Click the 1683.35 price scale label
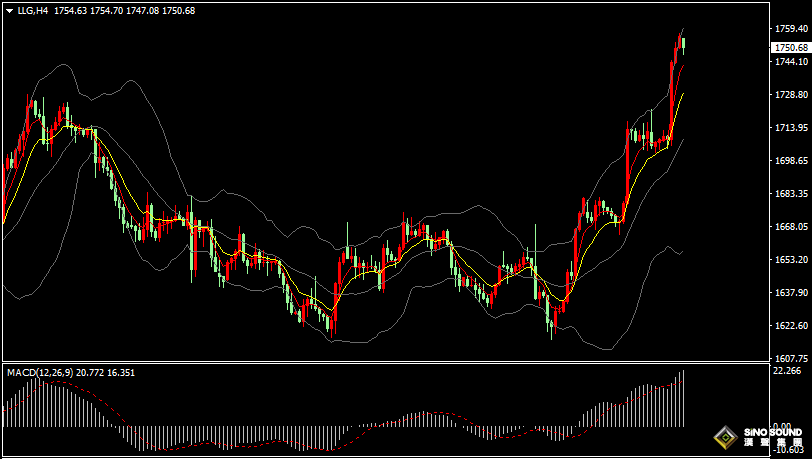812x459 pixels. [x=790, y=194]
